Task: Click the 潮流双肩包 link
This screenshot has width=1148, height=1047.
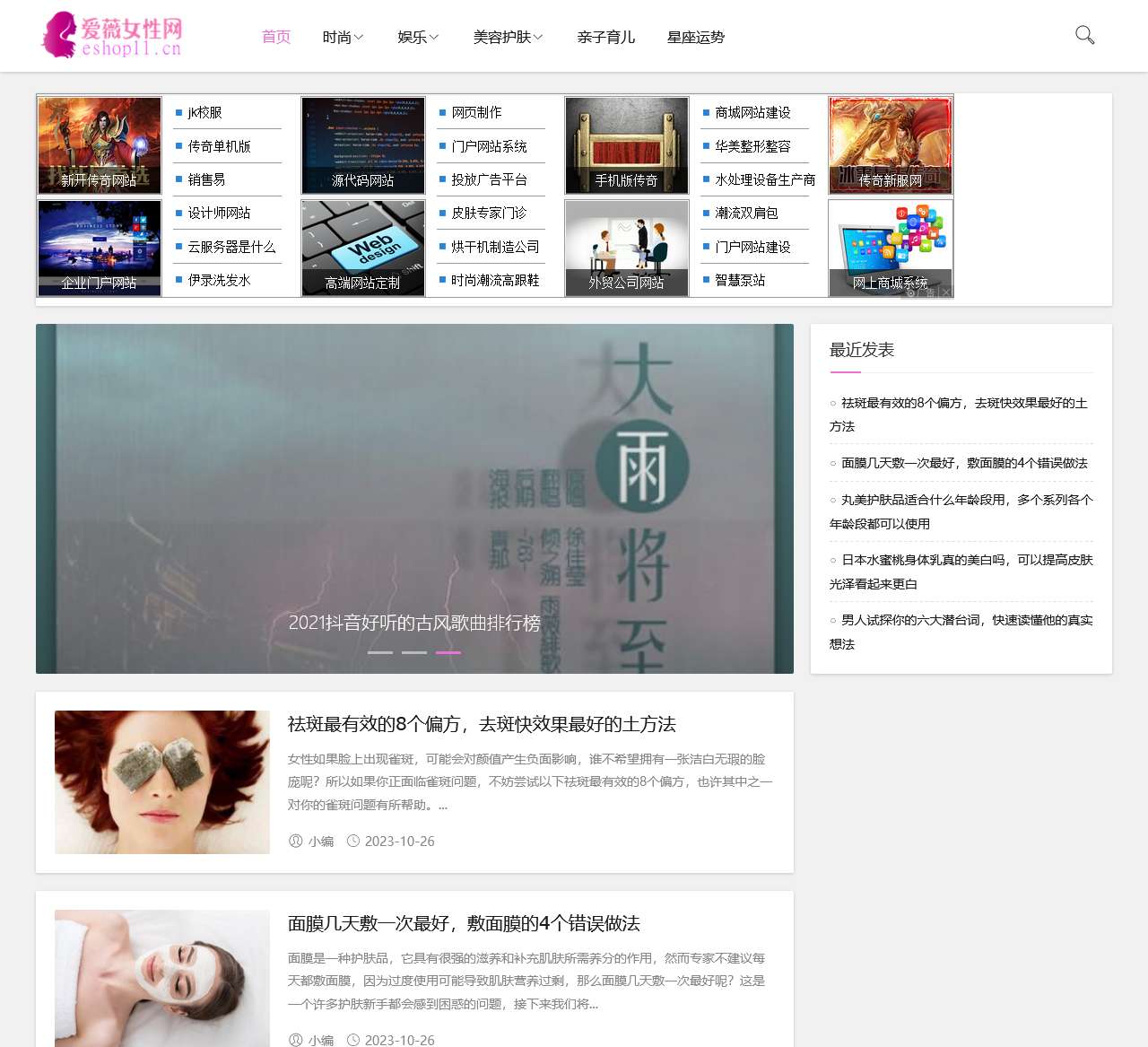Action: (x=746, y=213)
